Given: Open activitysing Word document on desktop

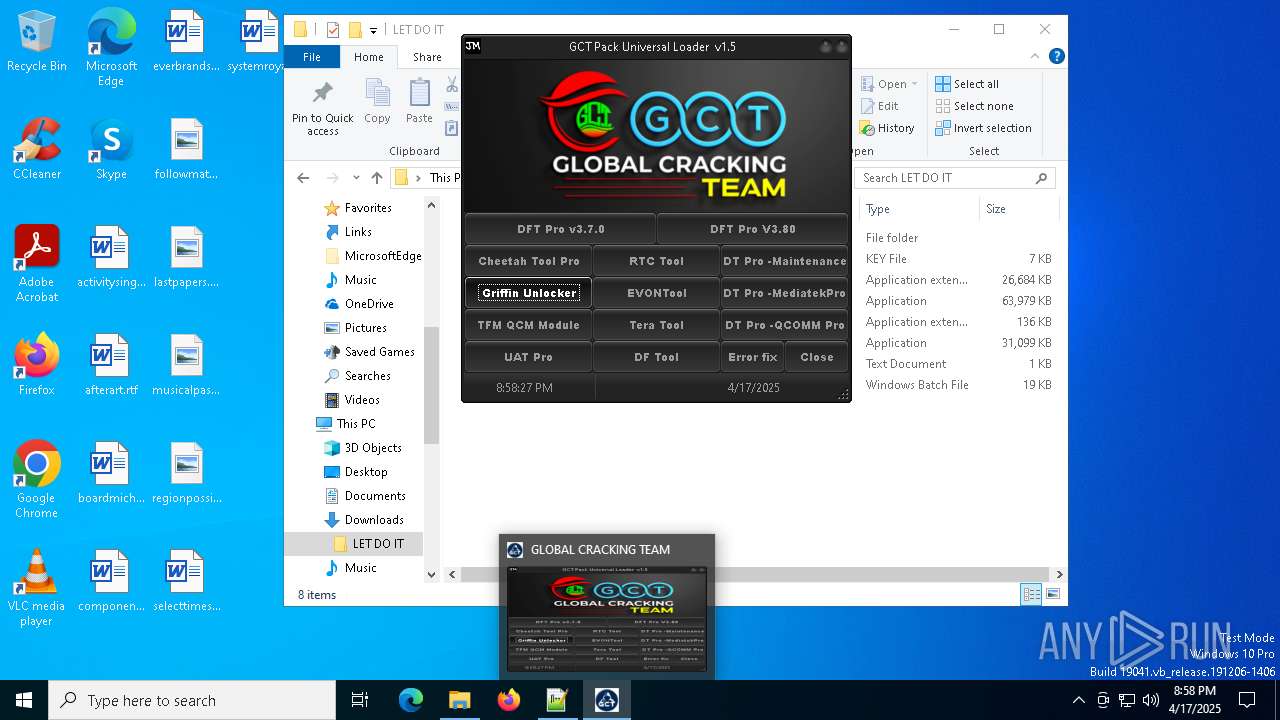Looking at the screenshot, I should click(111, 257).
